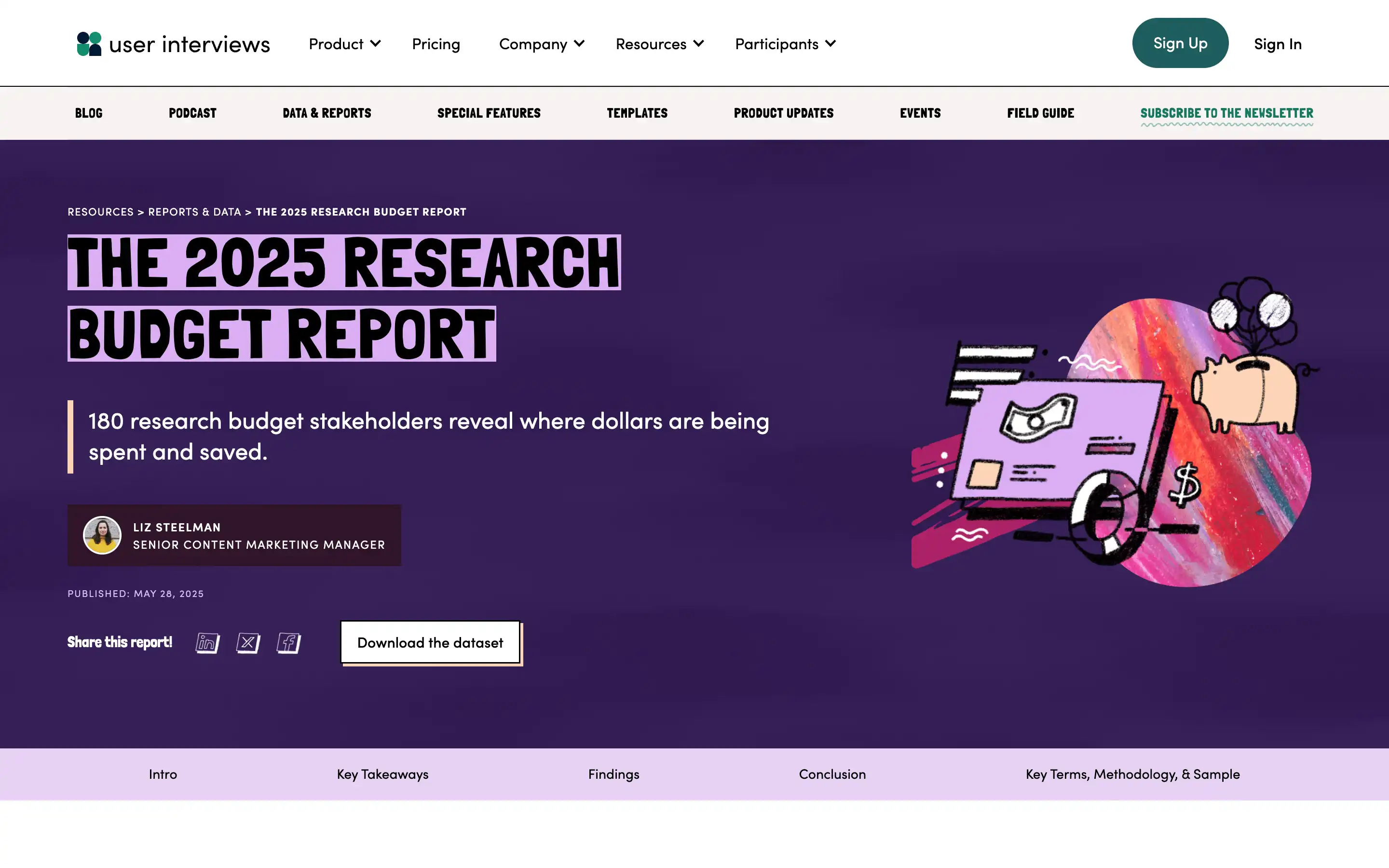The width and height of the screenshot is (1389, 868).
Task: Jump to the Intro section tab
Action: coord(163,774)
